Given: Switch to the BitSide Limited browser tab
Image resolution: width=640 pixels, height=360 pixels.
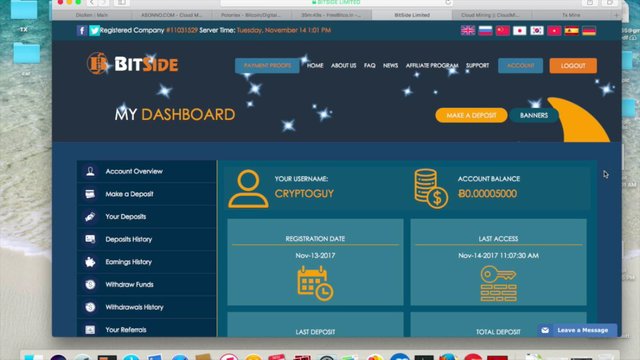Looking at the screenshot, I should point(412,15).
